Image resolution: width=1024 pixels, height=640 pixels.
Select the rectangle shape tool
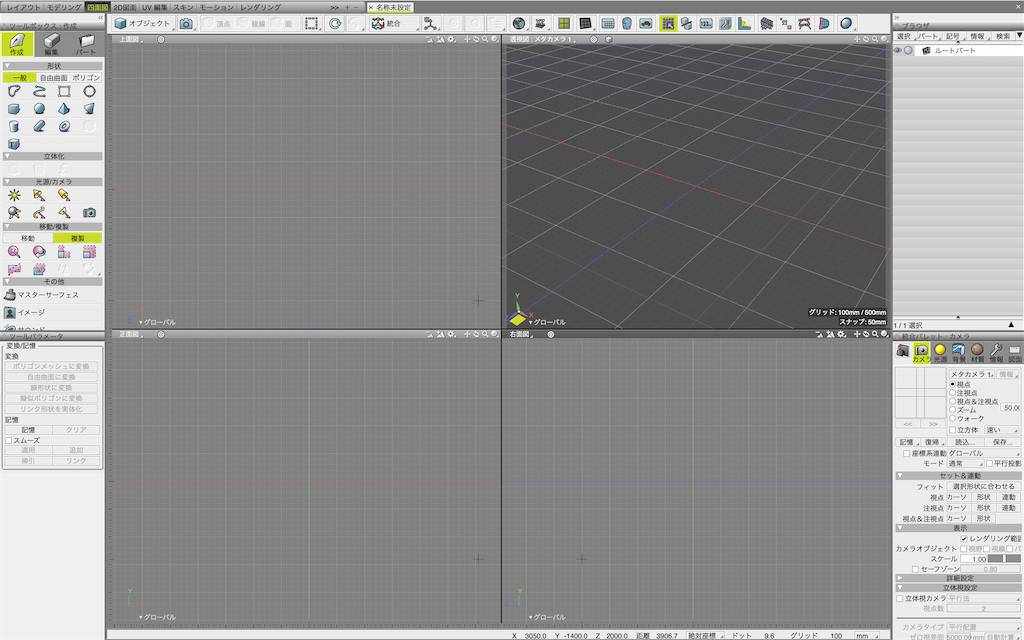64,91
